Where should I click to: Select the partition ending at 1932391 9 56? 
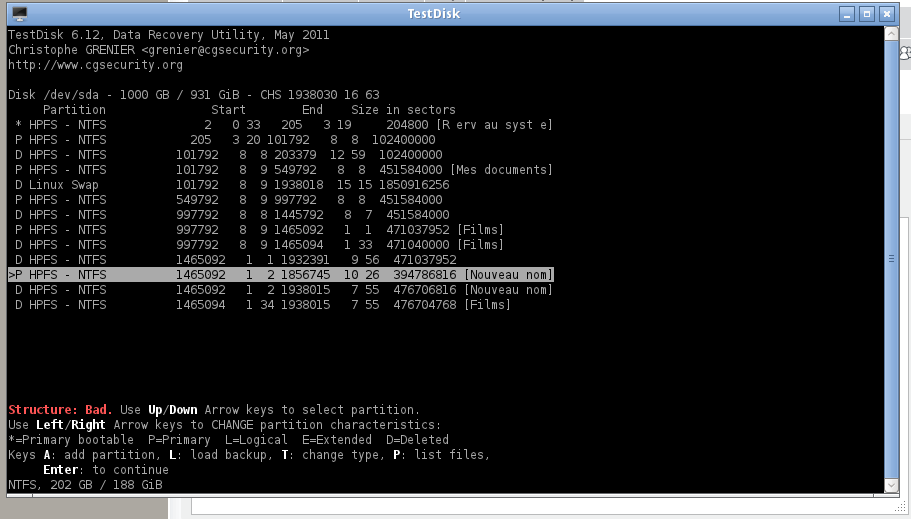232,260
